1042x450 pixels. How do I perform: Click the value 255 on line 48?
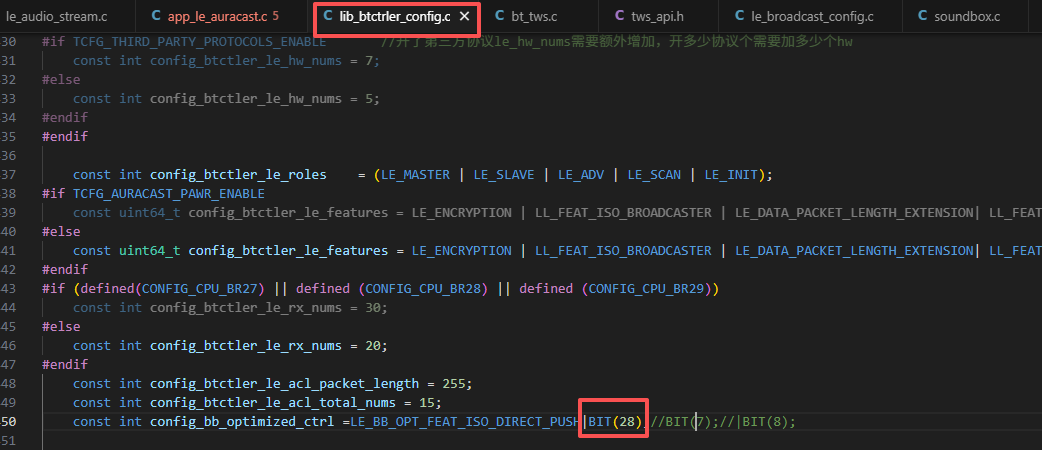(453, 384)
